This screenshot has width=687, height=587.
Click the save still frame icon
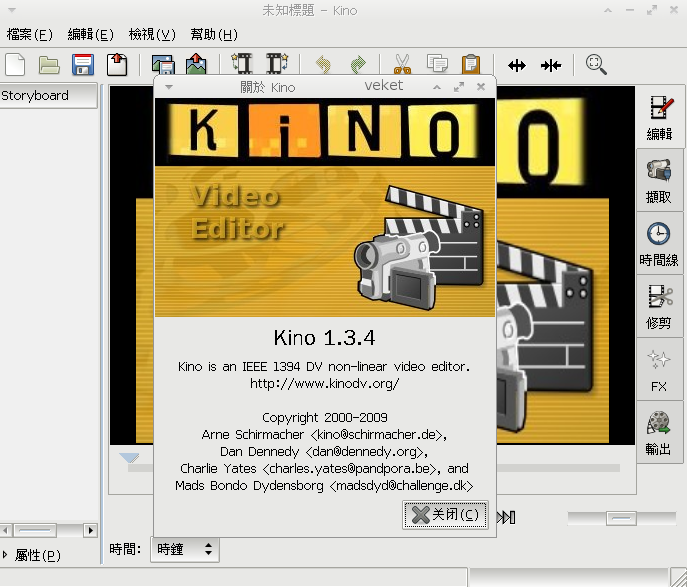click(x=163, y=65)
